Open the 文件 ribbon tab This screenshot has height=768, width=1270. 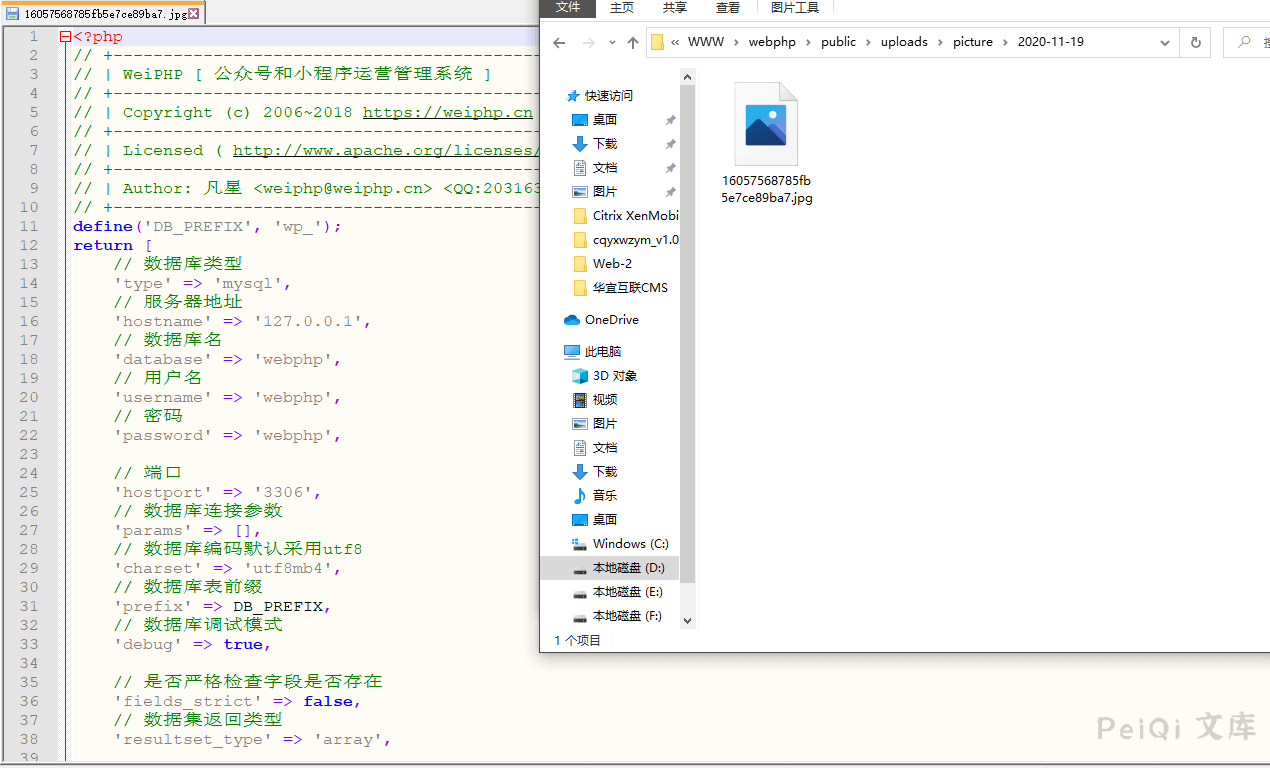pos(568,8)
